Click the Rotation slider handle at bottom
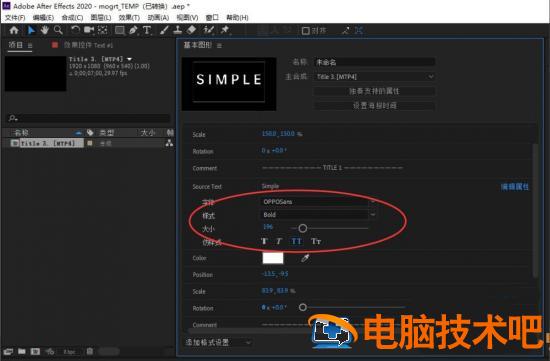Image resolution: width=550 pixels, height=361 pixels. (303, 307)
